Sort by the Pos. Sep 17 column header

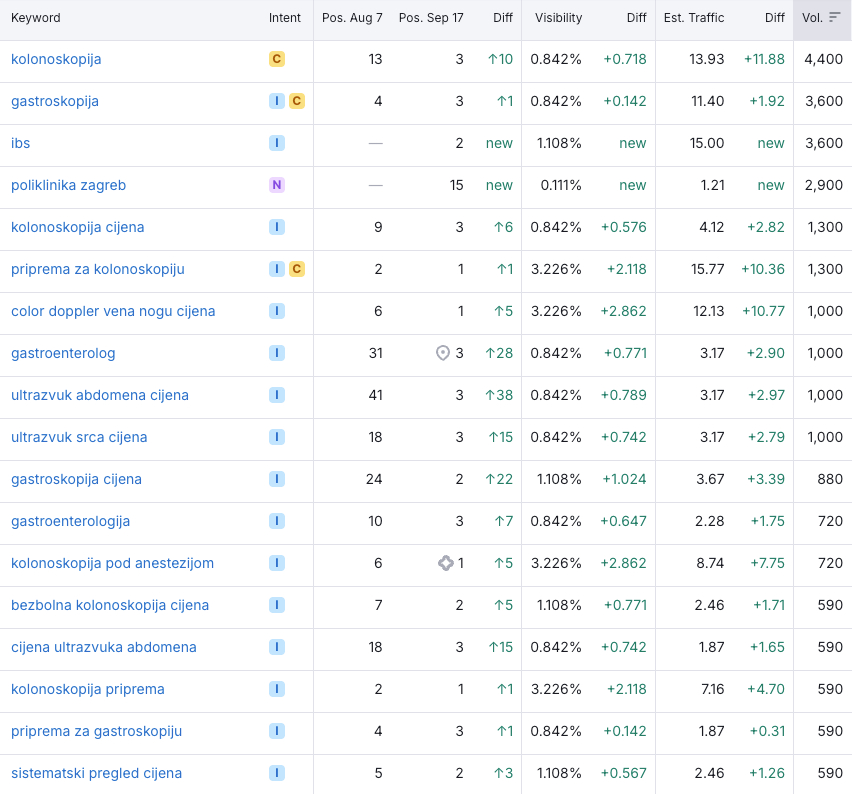pos(431,18)
